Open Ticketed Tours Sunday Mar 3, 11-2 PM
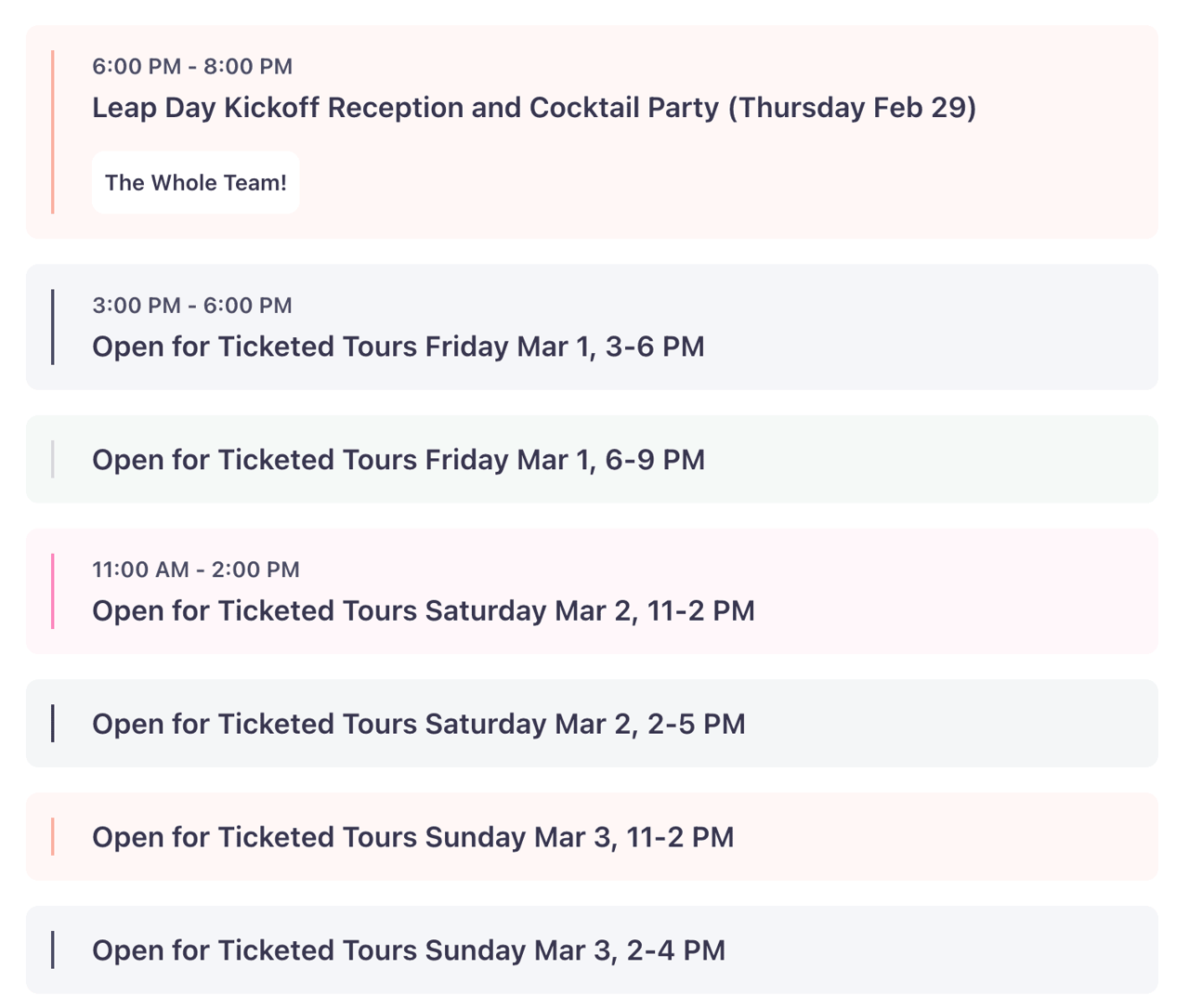 (x=413, y=837)
